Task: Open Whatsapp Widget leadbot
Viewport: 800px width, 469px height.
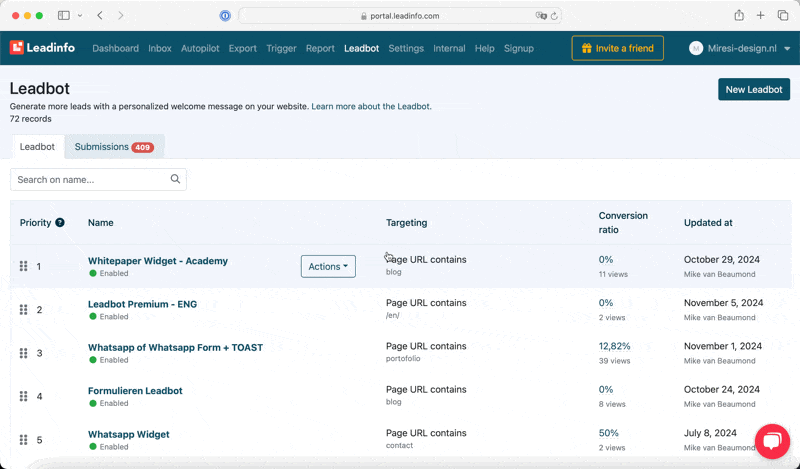Action: (129, 434)
